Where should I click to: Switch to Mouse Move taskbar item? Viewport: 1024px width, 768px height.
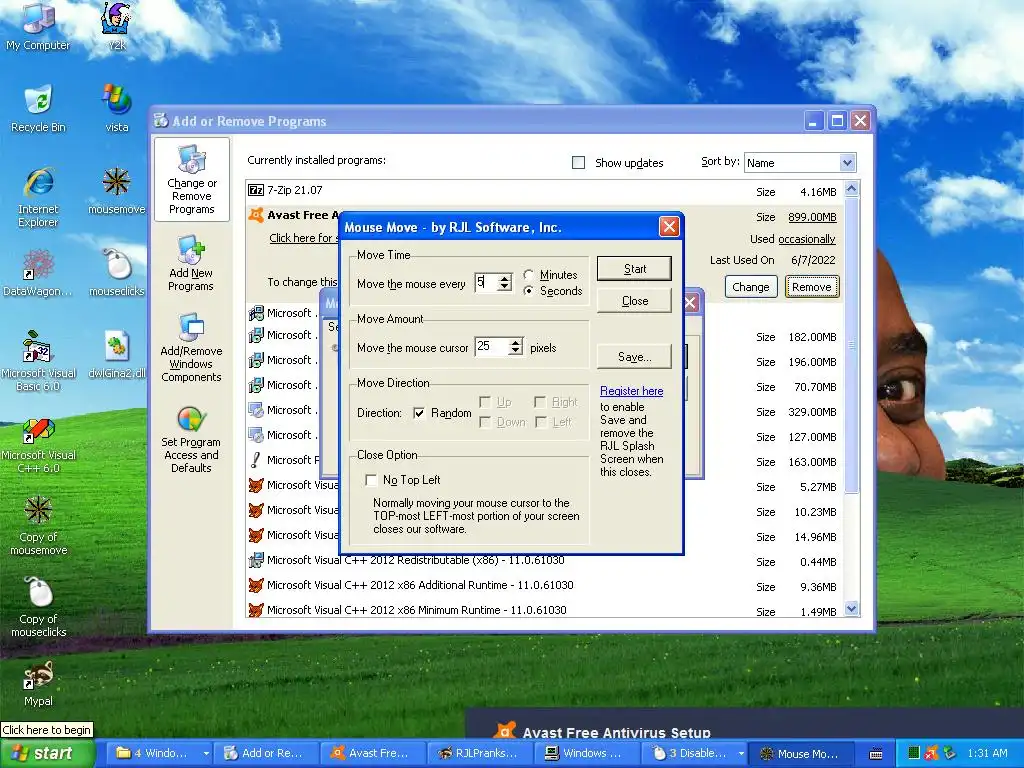(799, 753)
